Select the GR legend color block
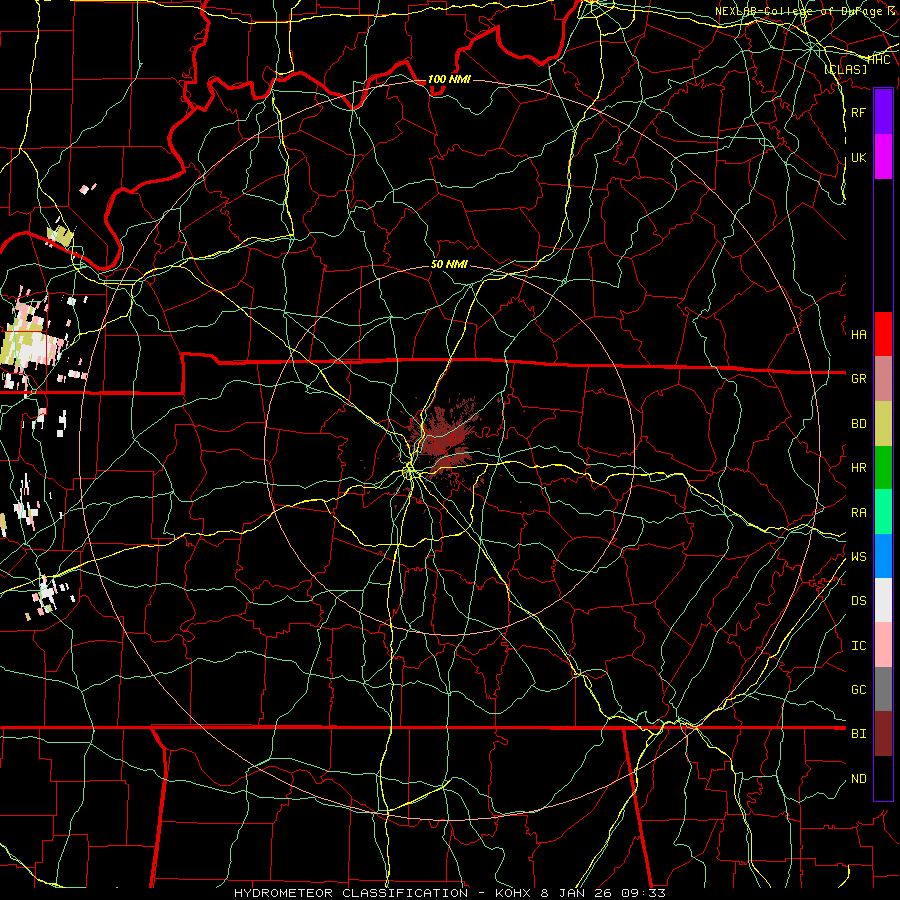 [x=883, y=378]
